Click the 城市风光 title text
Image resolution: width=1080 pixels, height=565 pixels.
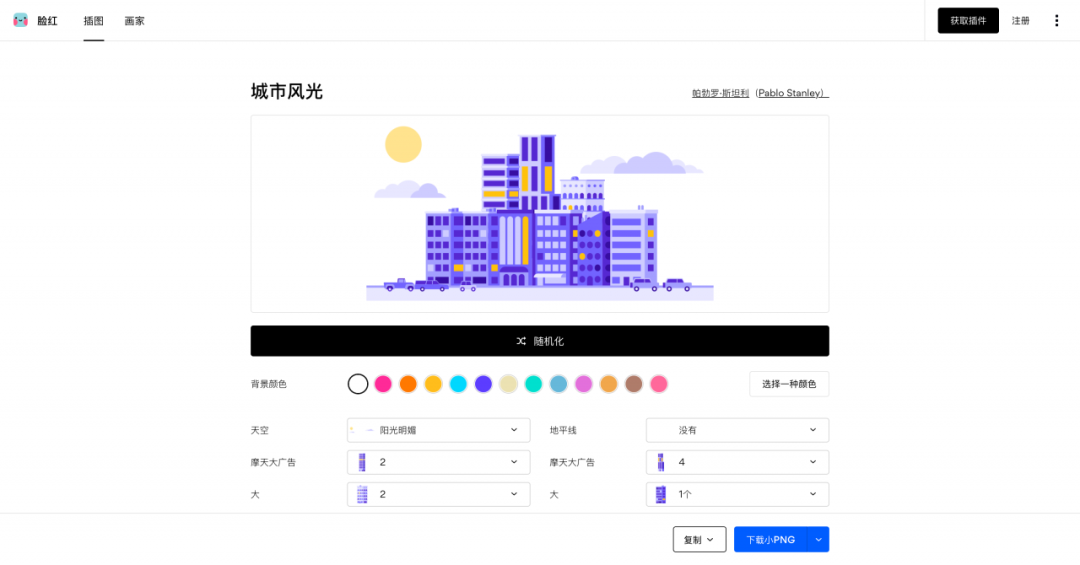click(287, 92)
